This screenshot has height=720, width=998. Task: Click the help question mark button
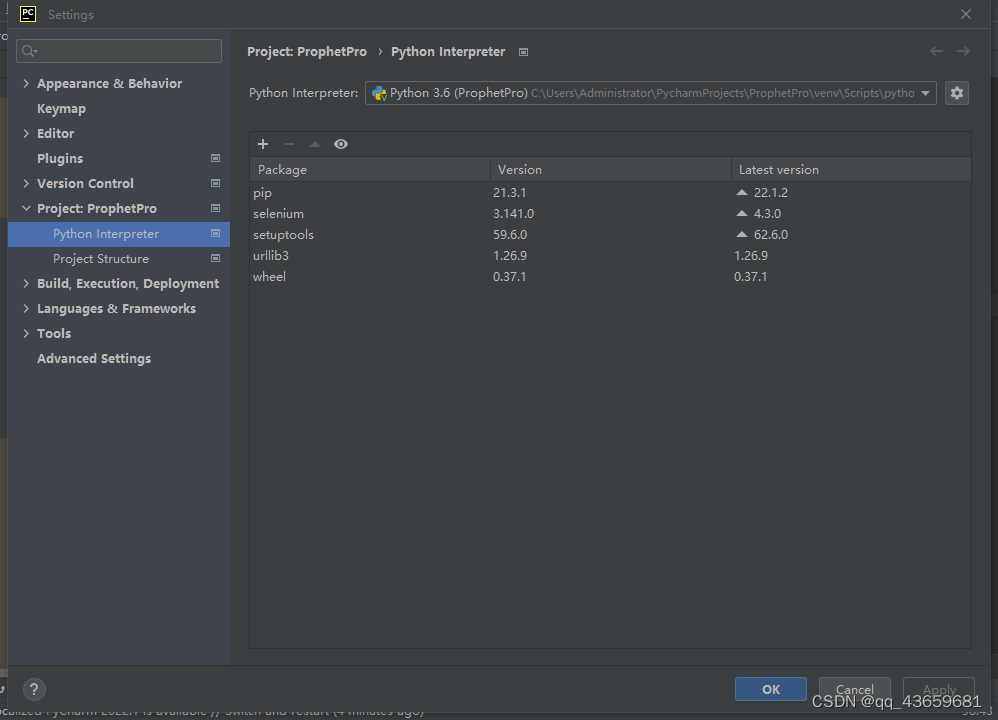point(34,689)
